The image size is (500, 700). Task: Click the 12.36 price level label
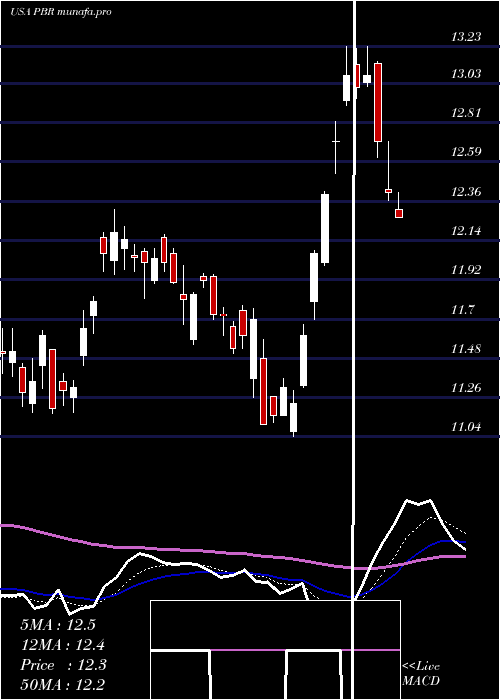click(x=466, y=192)
